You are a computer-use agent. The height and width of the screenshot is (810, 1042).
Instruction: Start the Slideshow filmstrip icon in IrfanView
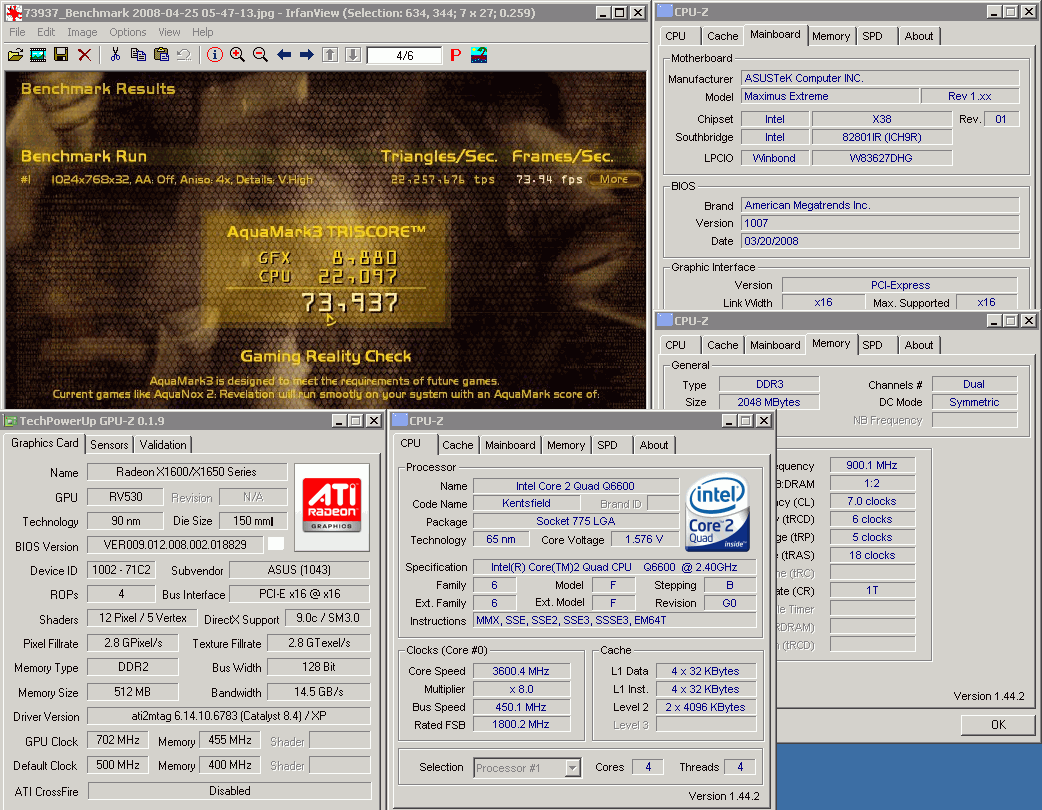[x=38, y=54]
